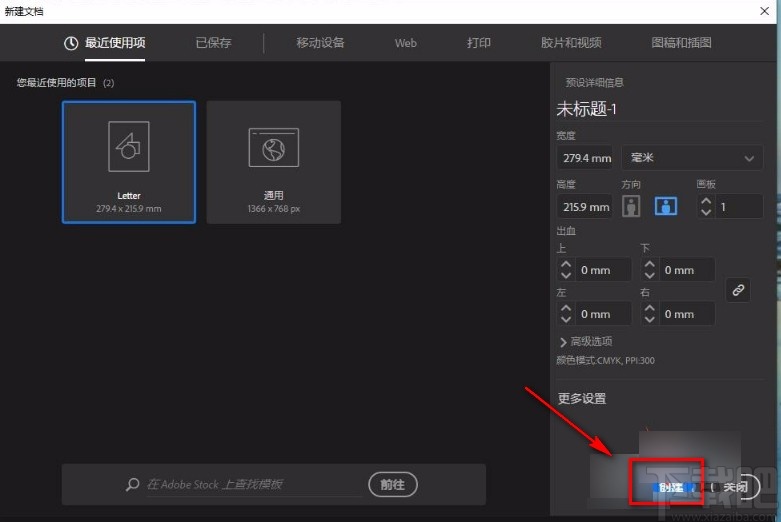
Task: Click the width field showing 279.4 mm
Action: click(585, 158)
